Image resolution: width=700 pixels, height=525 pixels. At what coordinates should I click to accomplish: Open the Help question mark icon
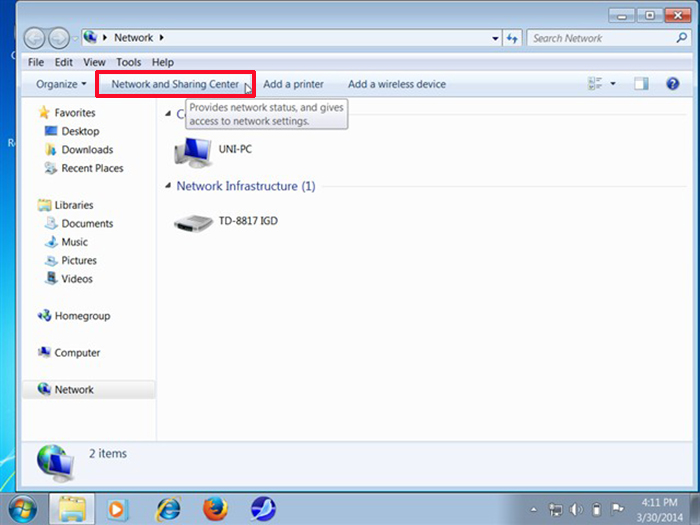[x=672, y=83]
